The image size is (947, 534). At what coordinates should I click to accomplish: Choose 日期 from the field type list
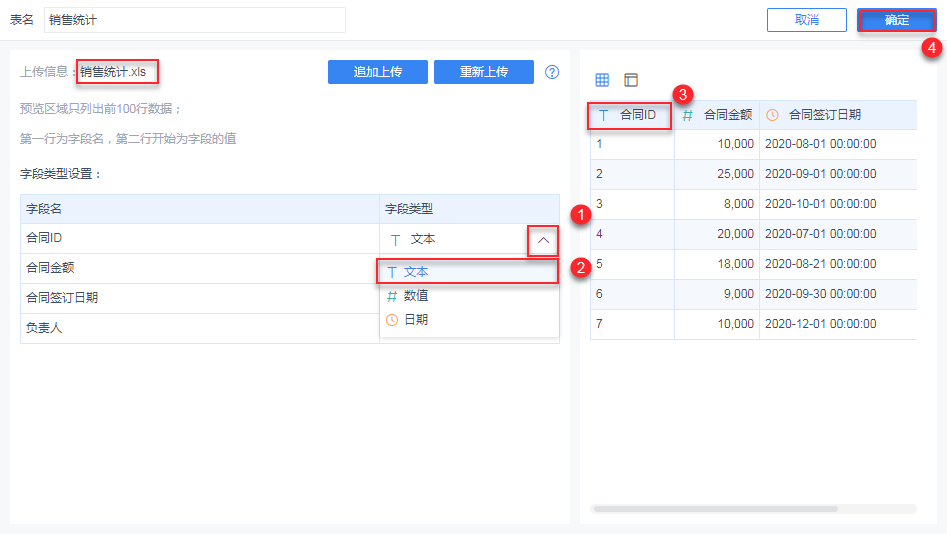pyautogui.click(x=416, y=320)
